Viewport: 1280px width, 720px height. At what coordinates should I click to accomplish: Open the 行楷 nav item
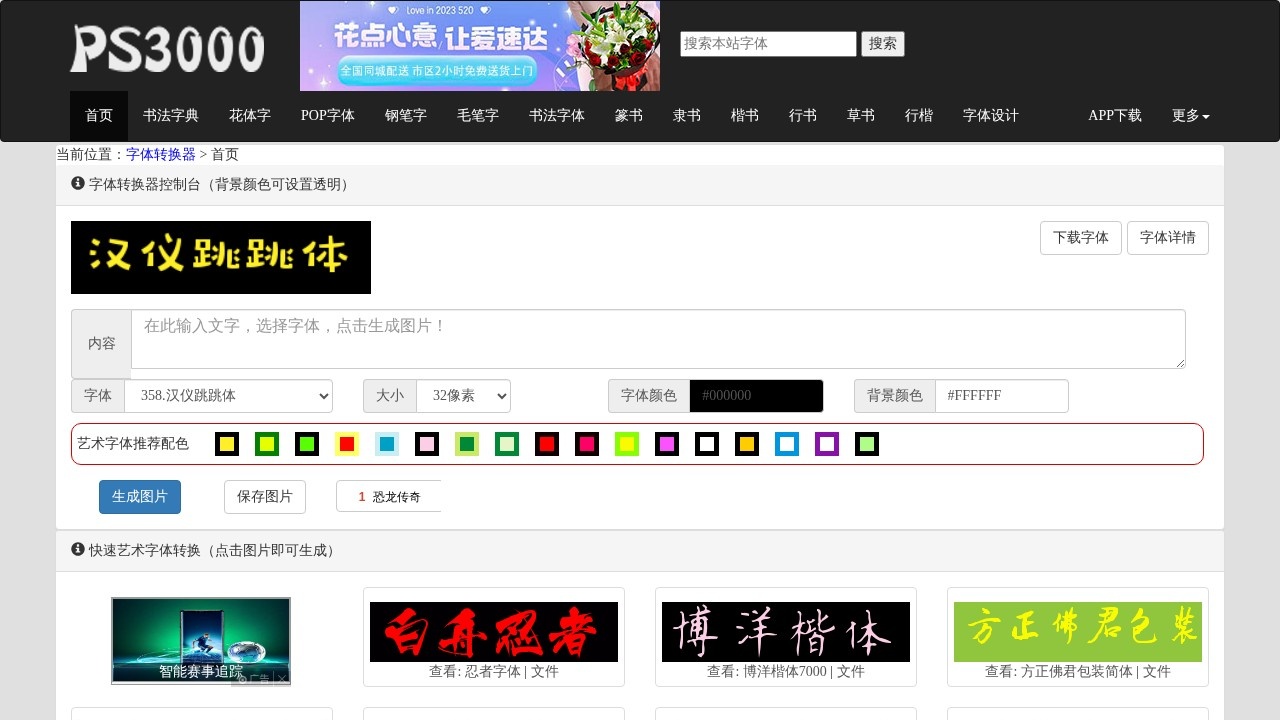coord(919,116)
